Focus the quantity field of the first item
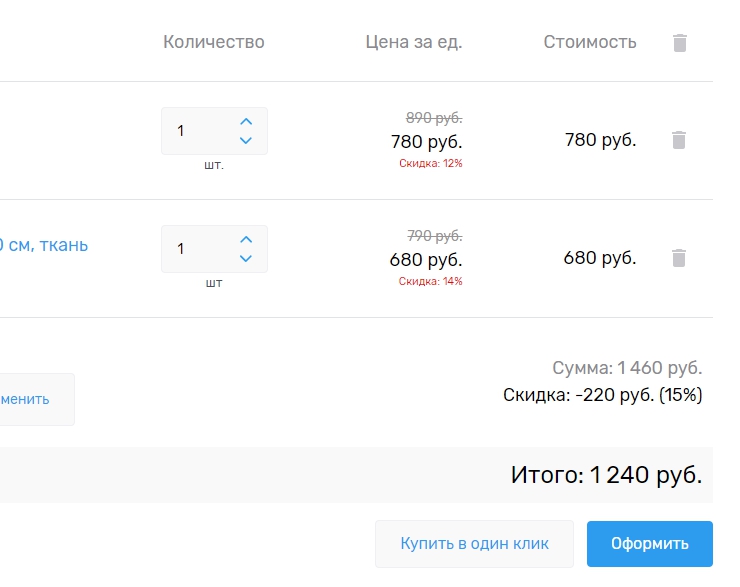Image resolution: width=740 pixels, height=587 pixels. point(200,131)
